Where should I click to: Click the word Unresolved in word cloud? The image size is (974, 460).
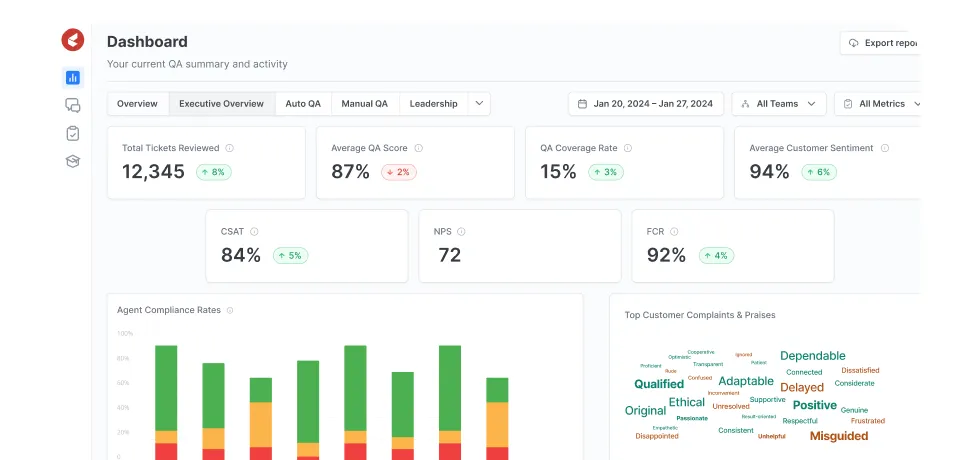click(730, 407)
